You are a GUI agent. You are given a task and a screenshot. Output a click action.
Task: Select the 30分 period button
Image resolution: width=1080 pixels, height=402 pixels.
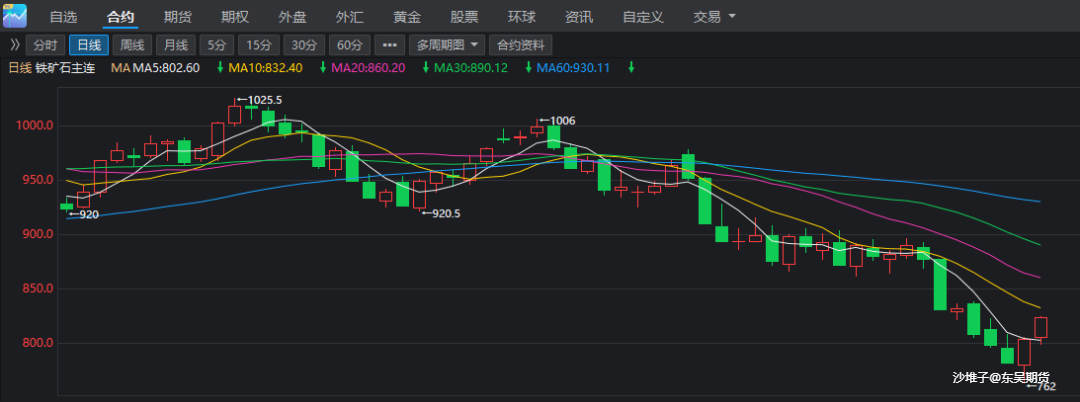pyautogui.click(x=304, y=45)
